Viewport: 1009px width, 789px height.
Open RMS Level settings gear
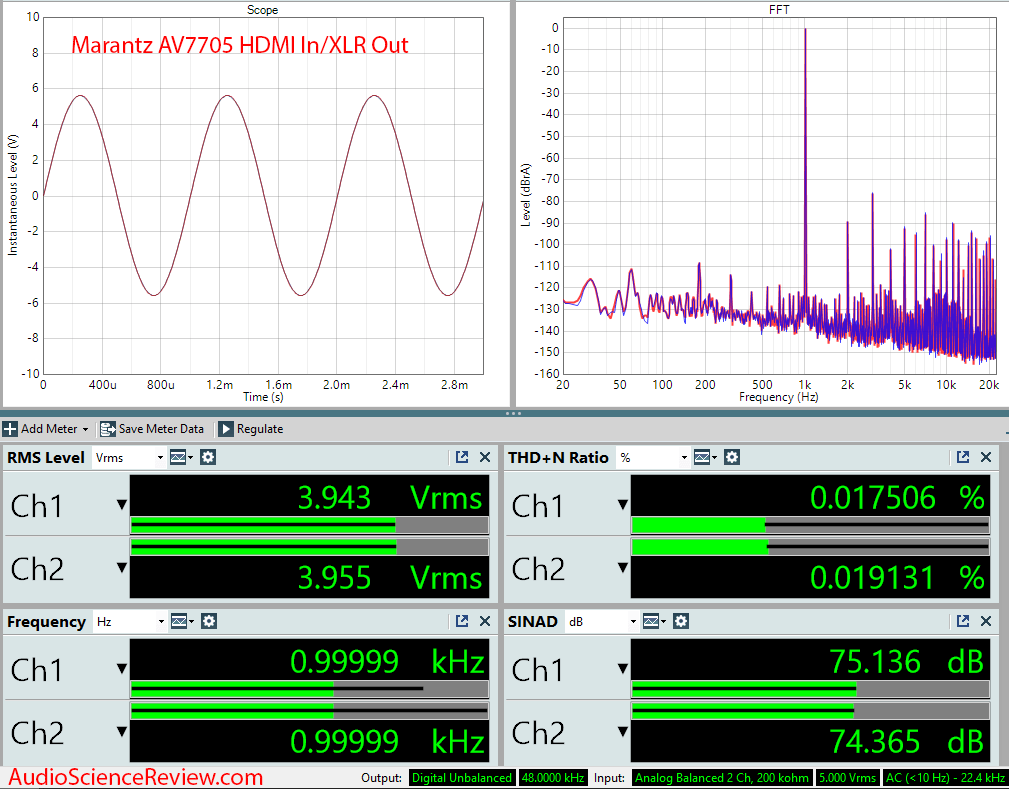(x=207, y=458)
